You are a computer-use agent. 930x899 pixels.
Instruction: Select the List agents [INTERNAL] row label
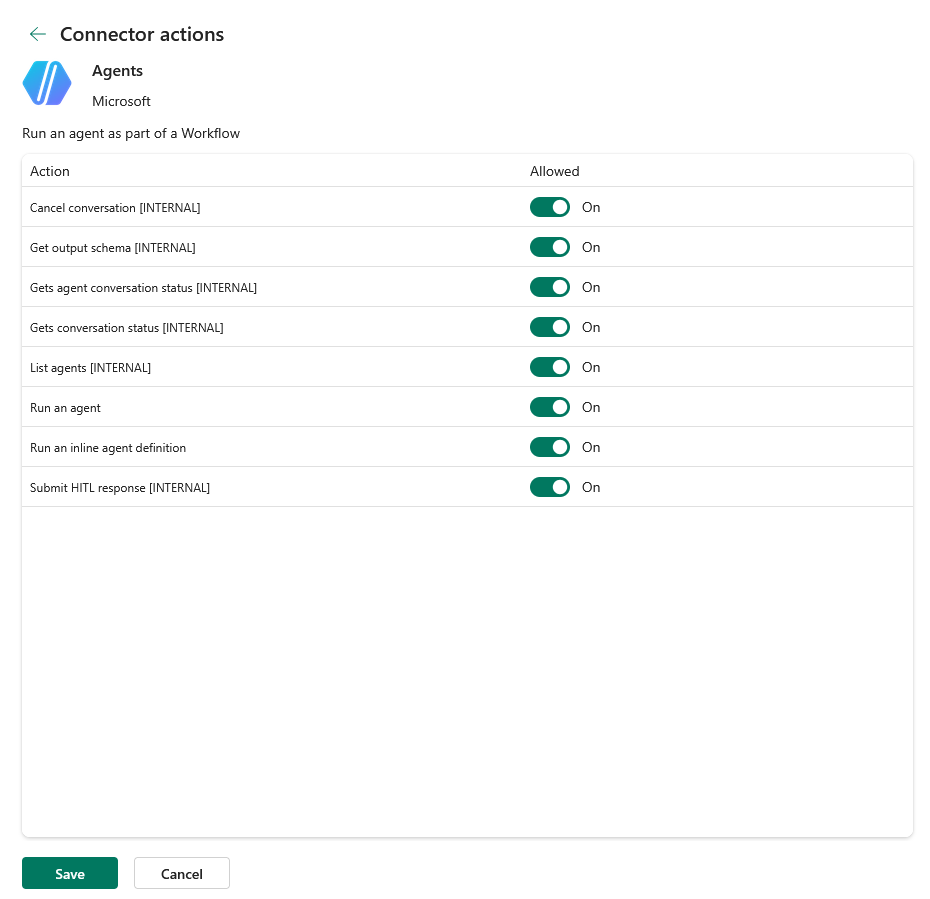(90, 368)
